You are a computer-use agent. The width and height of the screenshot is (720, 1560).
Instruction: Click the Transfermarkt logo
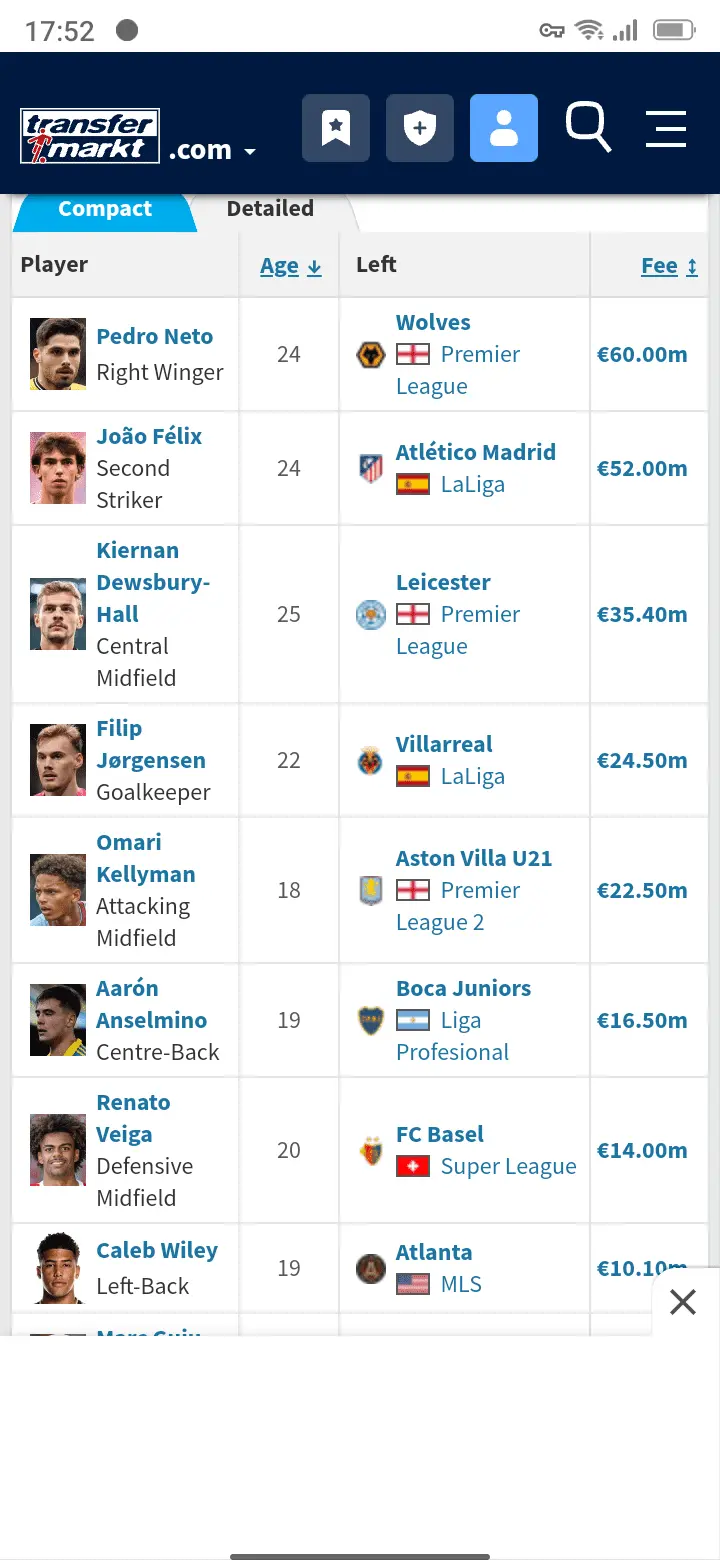(90, 137)
